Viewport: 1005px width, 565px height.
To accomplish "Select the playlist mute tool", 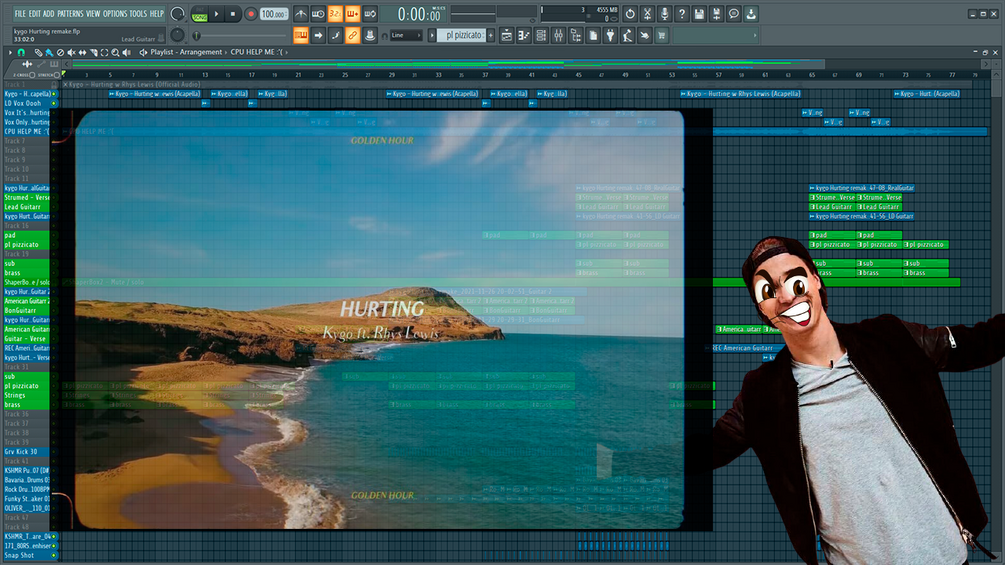I will (71, 53).
